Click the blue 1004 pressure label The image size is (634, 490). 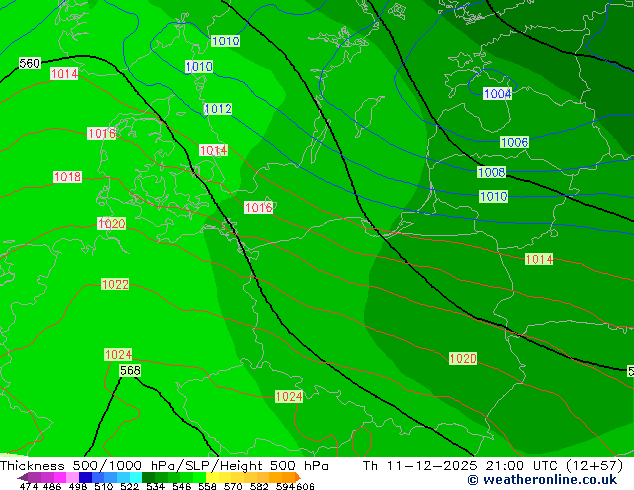(x=497, y=94)
